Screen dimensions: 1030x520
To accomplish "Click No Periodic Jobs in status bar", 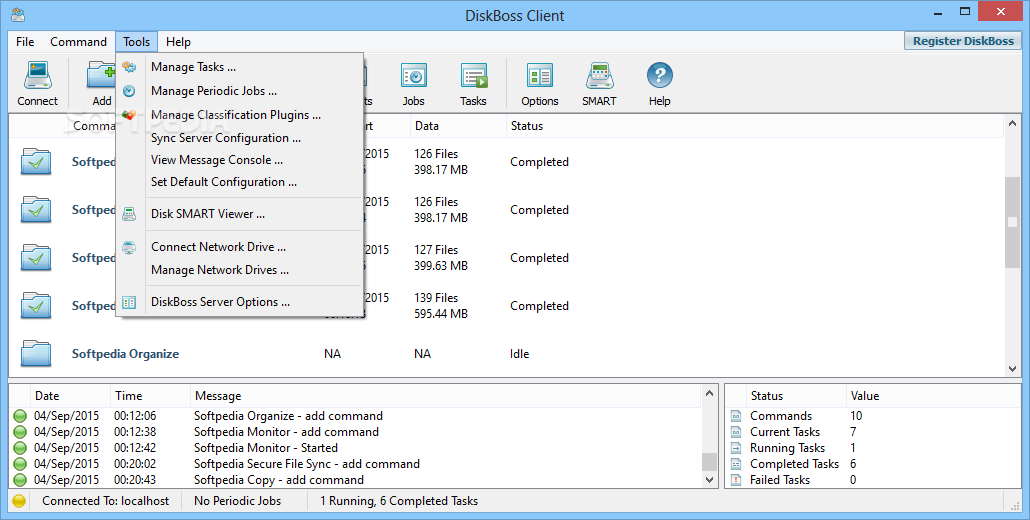I will click(238, 501).
